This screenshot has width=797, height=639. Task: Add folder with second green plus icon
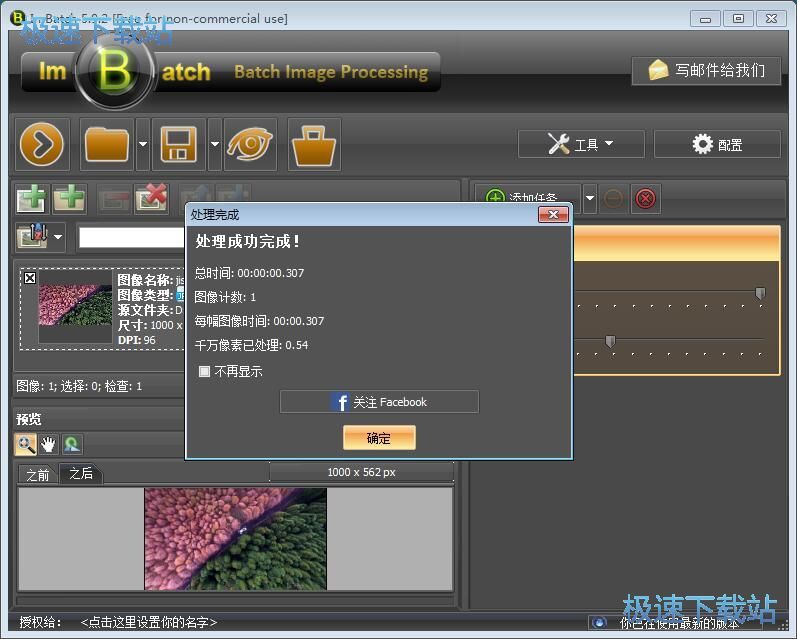70,198
